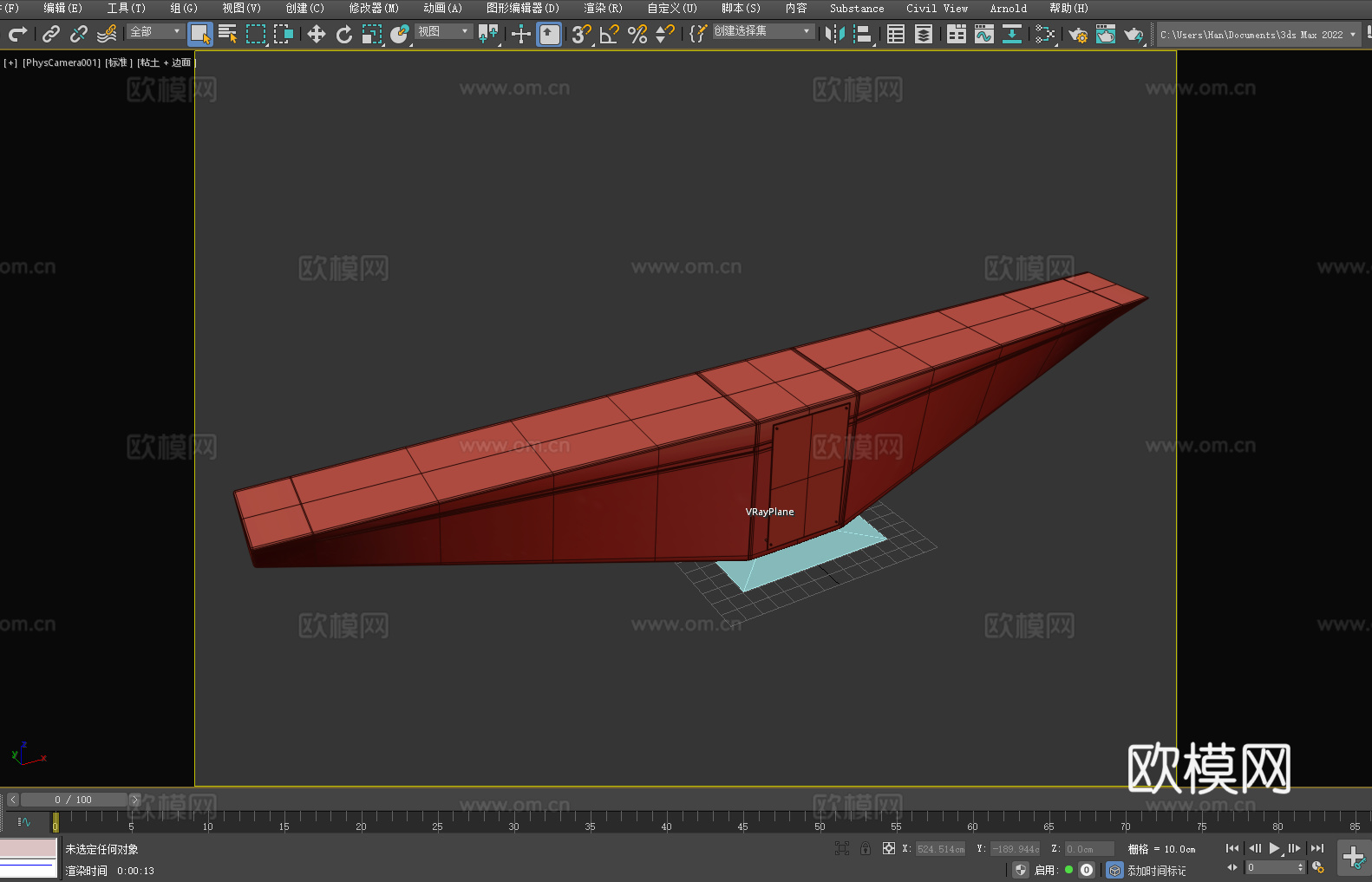Click time slider handle '0 / 100'

pyautogui.click(x=74, y=800)
